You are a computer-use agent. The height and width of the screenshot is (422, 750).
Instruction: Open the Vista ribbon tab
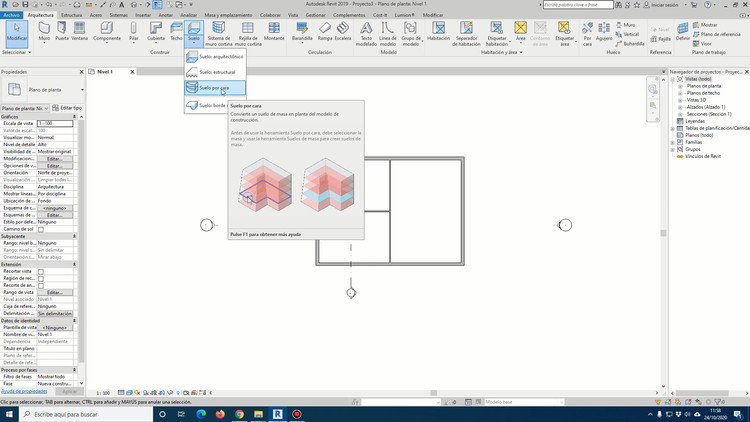tap(293, 15)
